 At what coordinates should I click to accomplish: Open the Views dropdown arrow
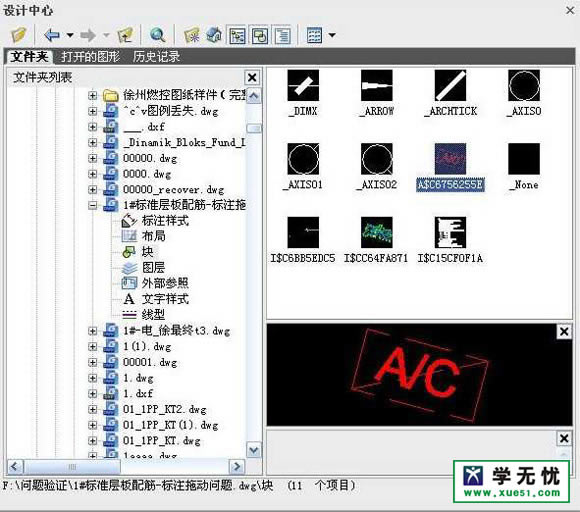(332, 35)
